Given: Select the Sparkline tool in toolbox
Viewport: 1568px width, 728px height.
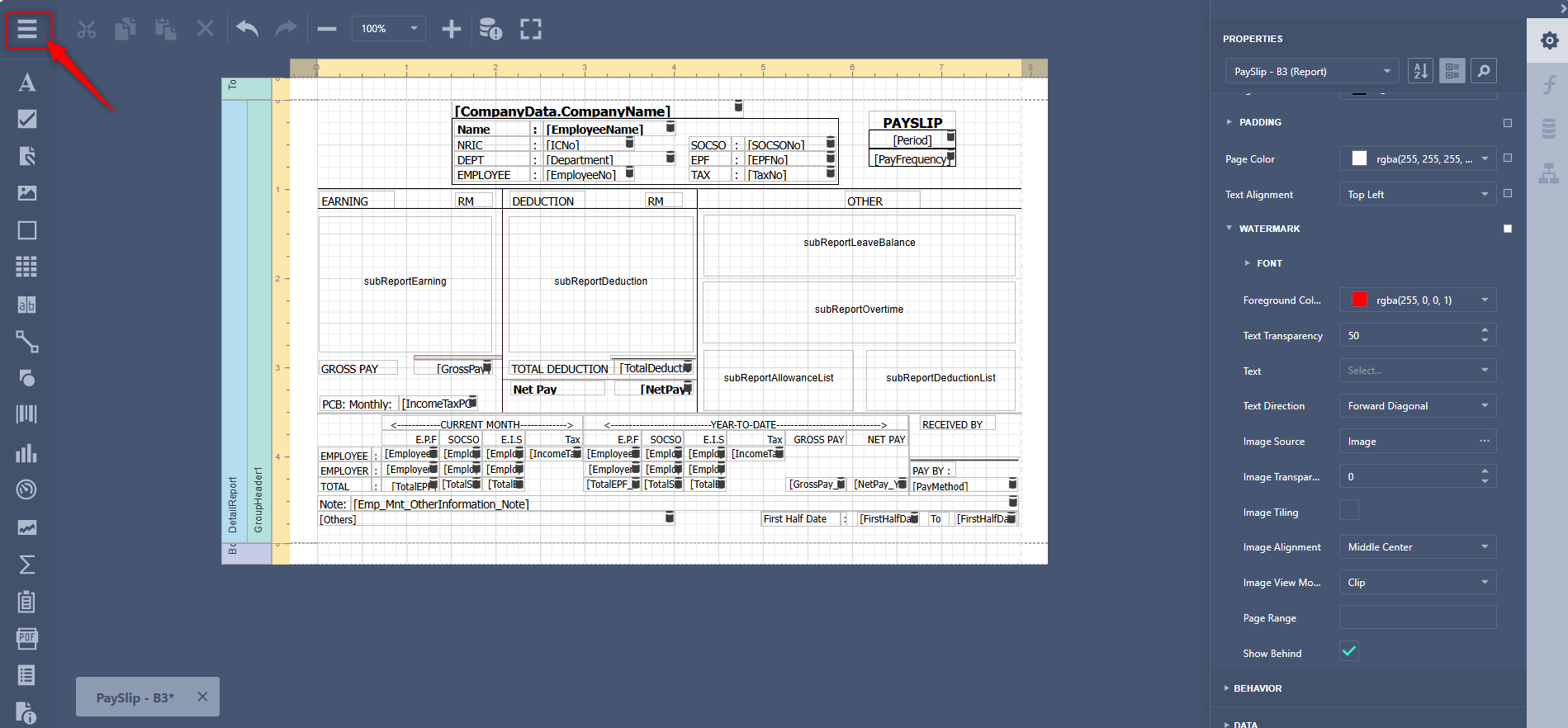Looking at the screenshot, I should click(27, 527).
